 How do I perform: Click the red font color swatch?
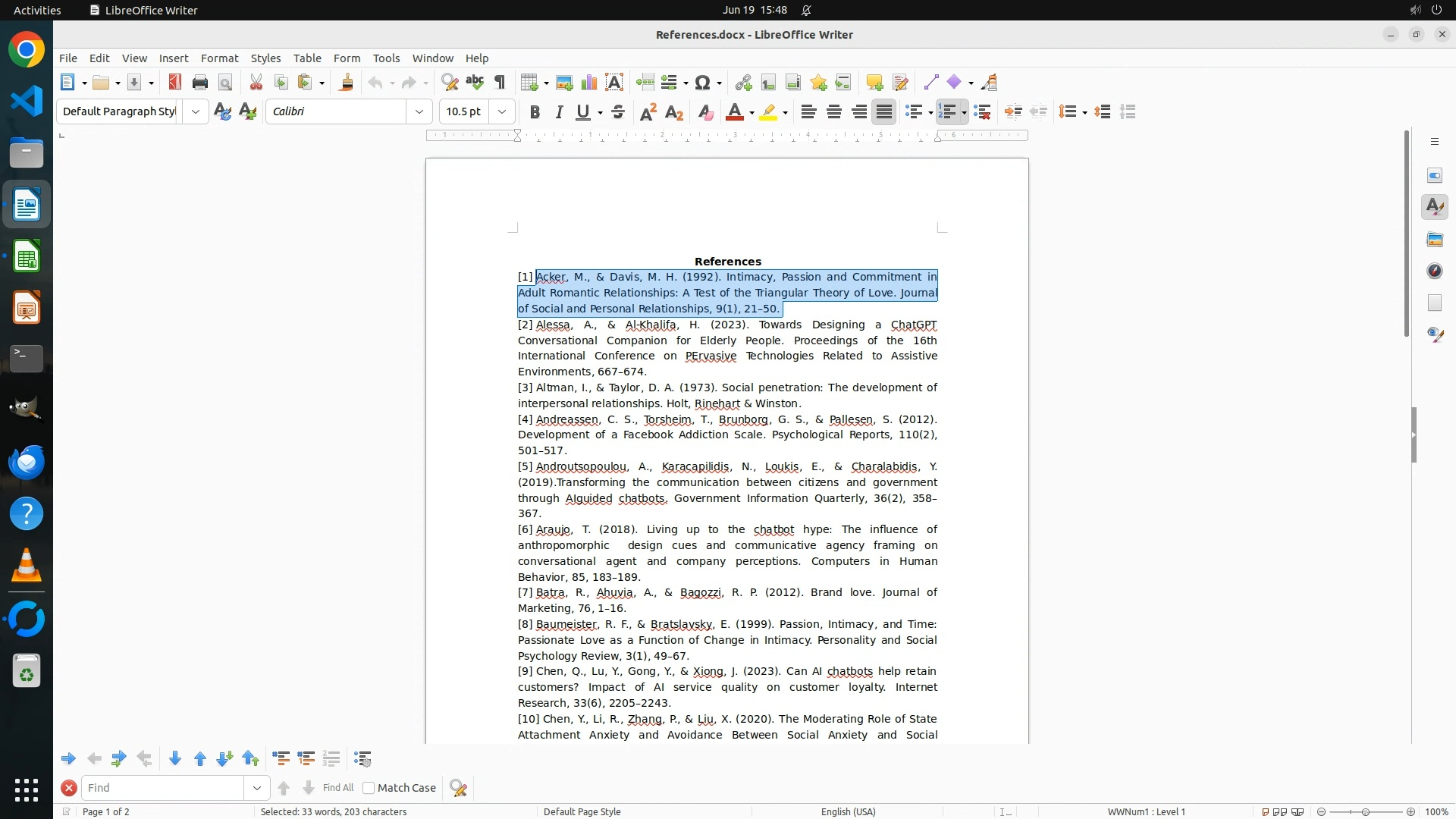point(734,112)
